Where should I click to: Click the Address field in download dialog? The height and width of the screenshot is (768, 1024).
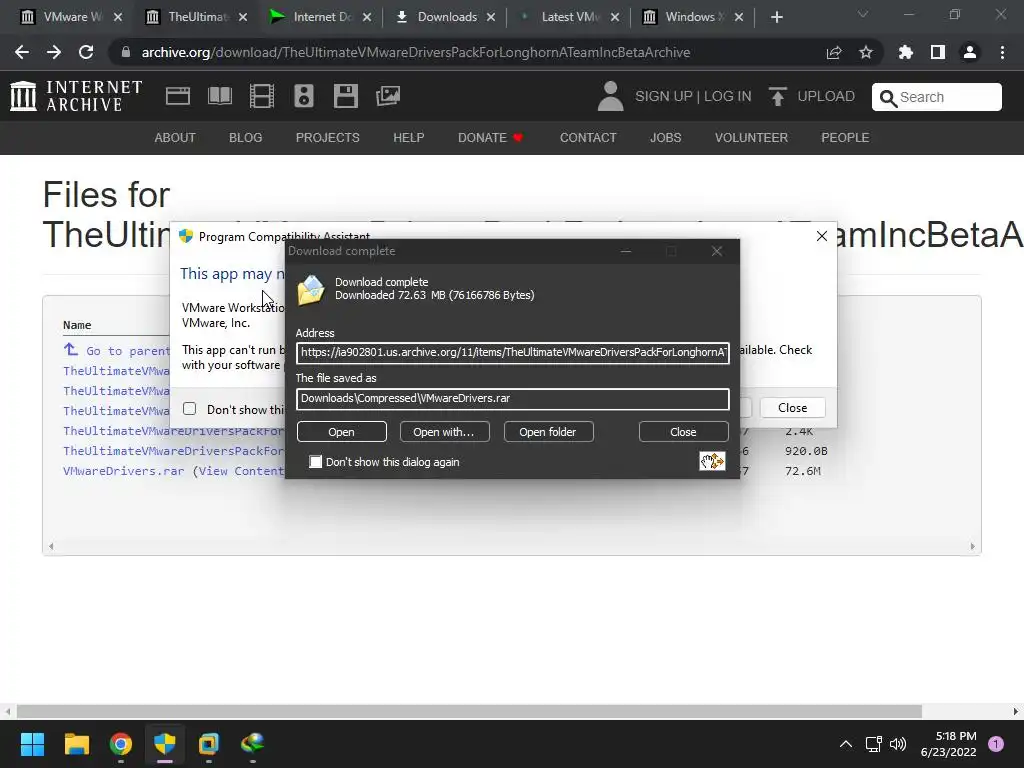click(513, 353)
